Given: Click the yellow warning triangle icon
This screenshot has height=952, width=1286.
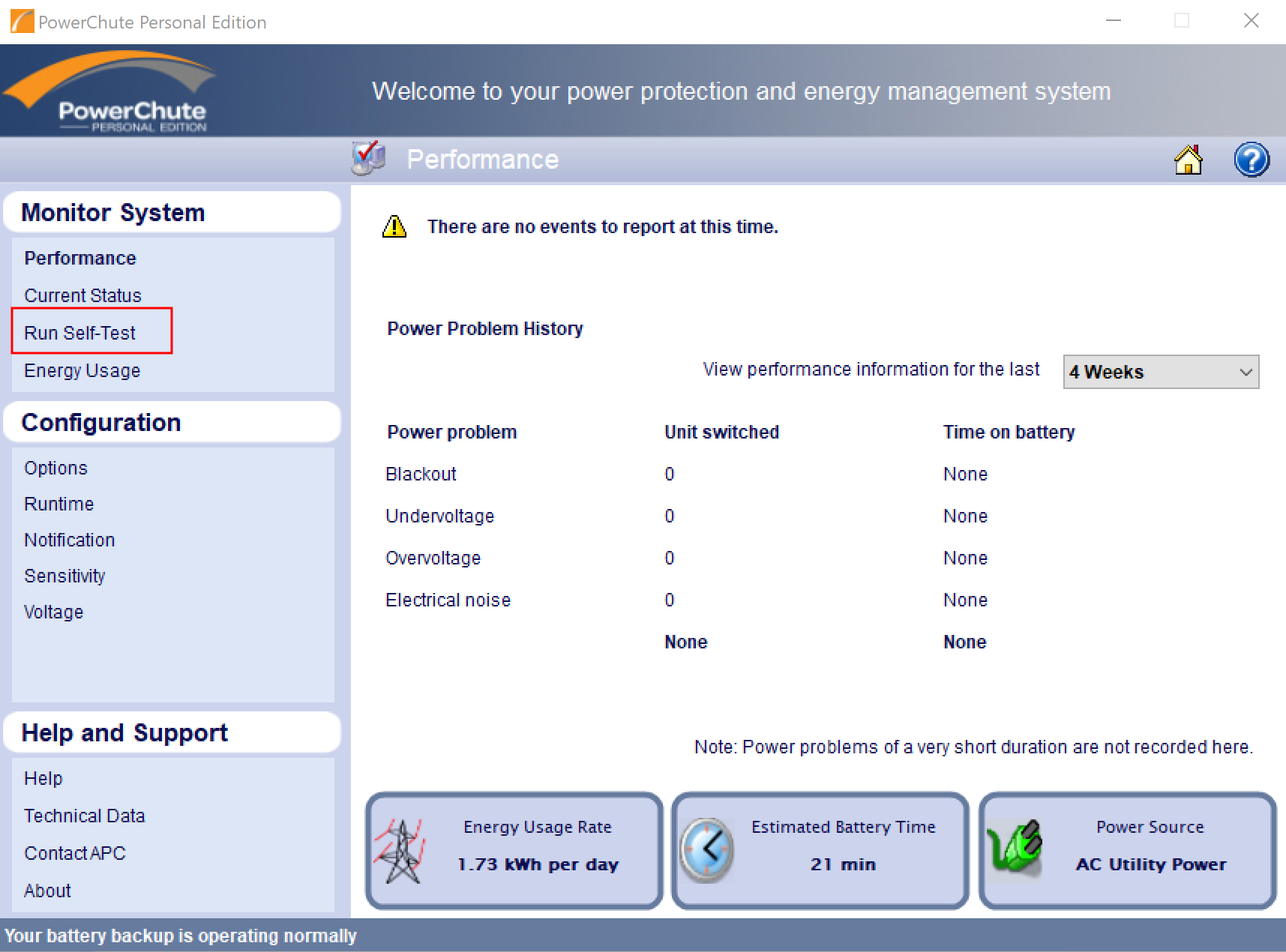Looking at the screenshot, I should click(394, 226).
